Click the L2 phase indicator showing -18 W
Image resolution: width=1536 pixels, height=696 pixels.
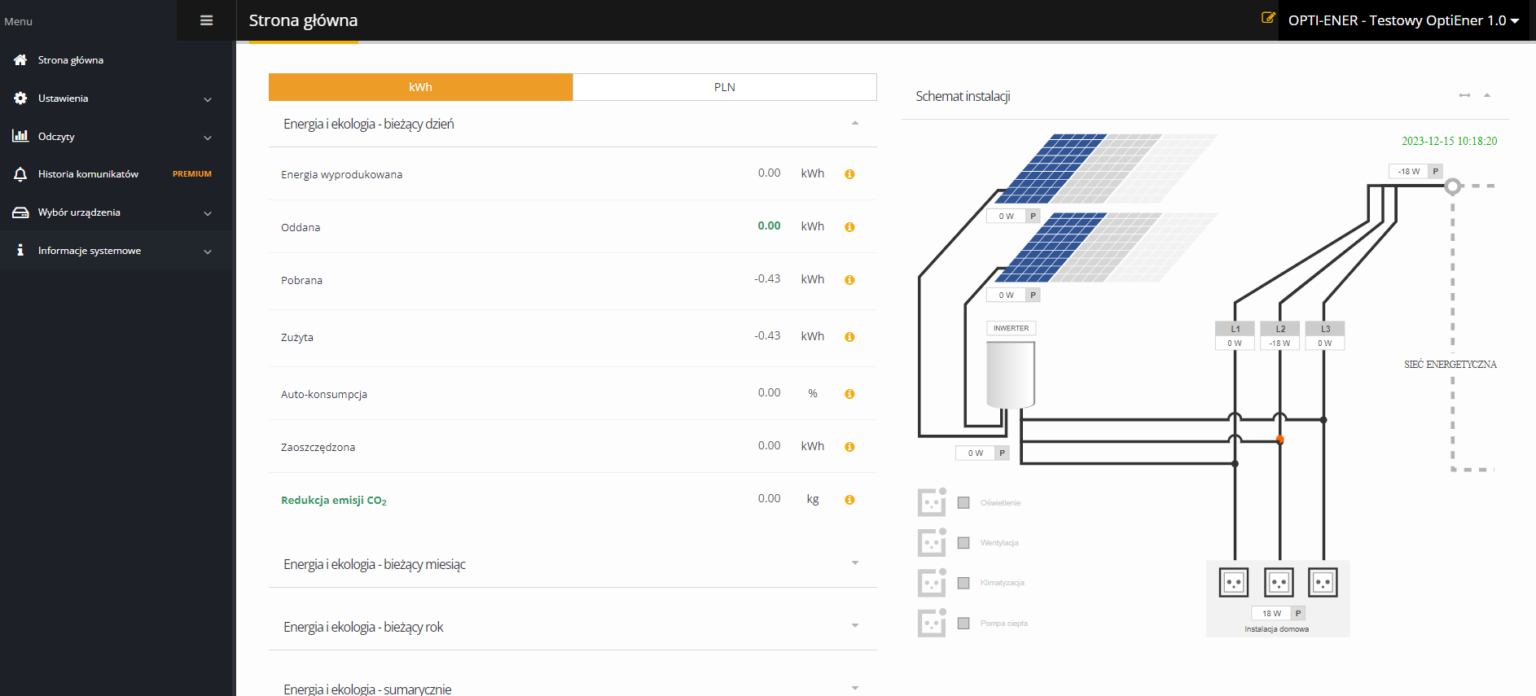[x=1279, y=336]
